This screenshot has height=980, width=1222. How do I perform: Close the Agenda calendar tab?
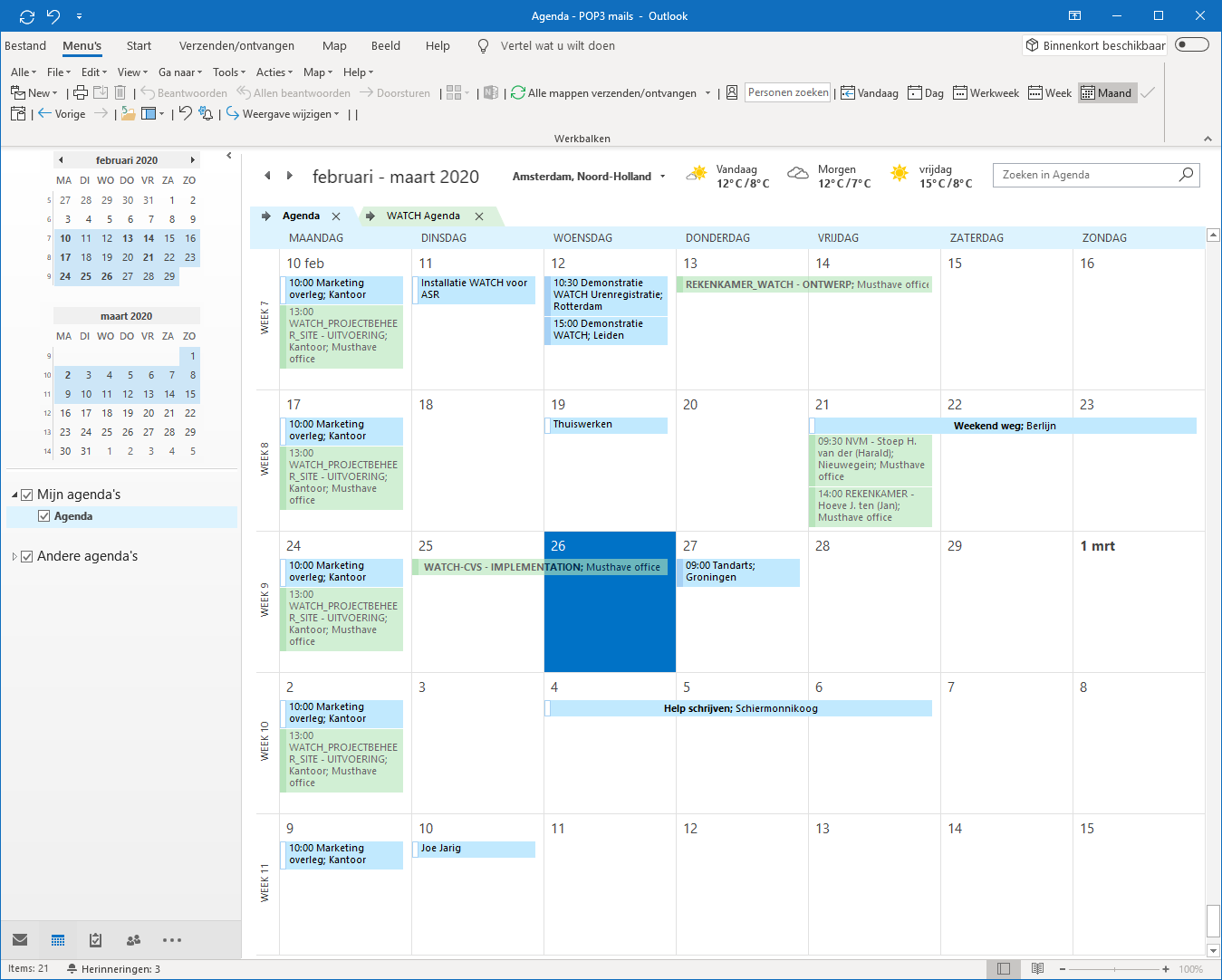click(336, 216)
